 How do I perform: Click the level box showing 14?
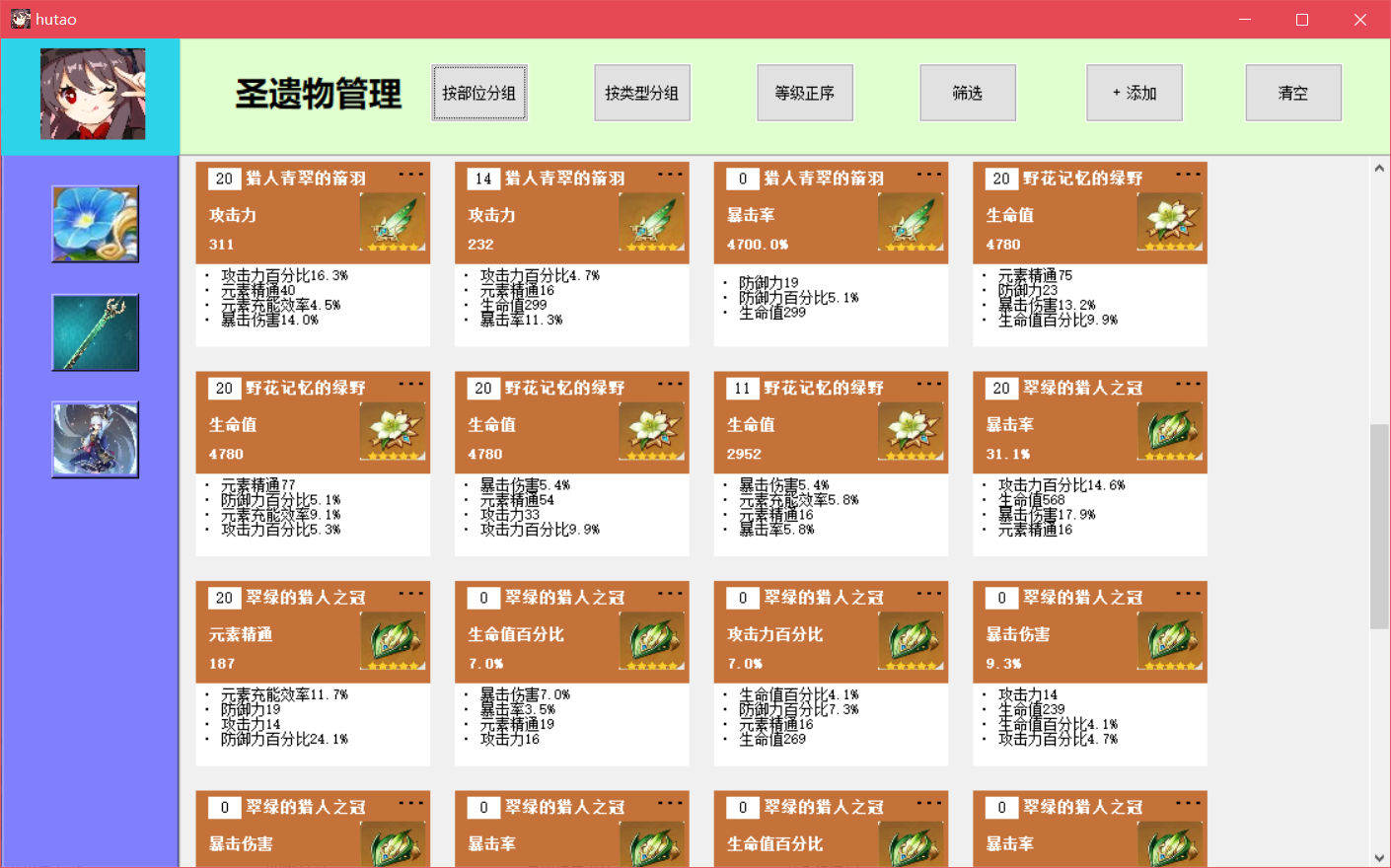coord(483,179)
